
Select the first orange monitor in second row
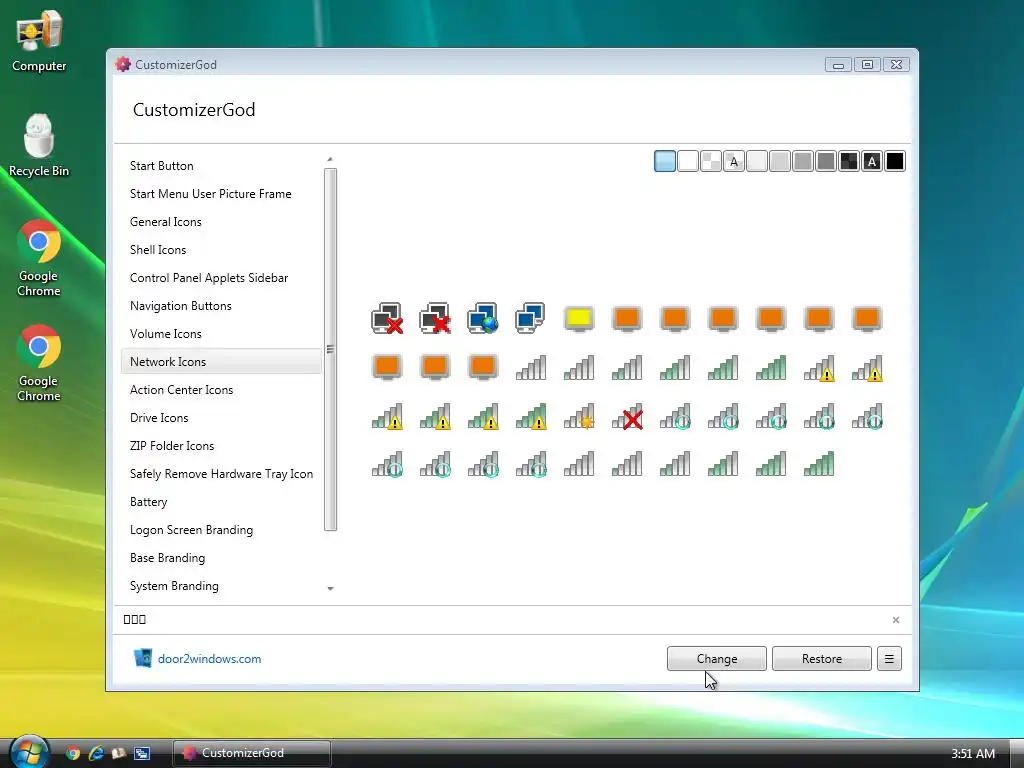[x=387, y=367]
